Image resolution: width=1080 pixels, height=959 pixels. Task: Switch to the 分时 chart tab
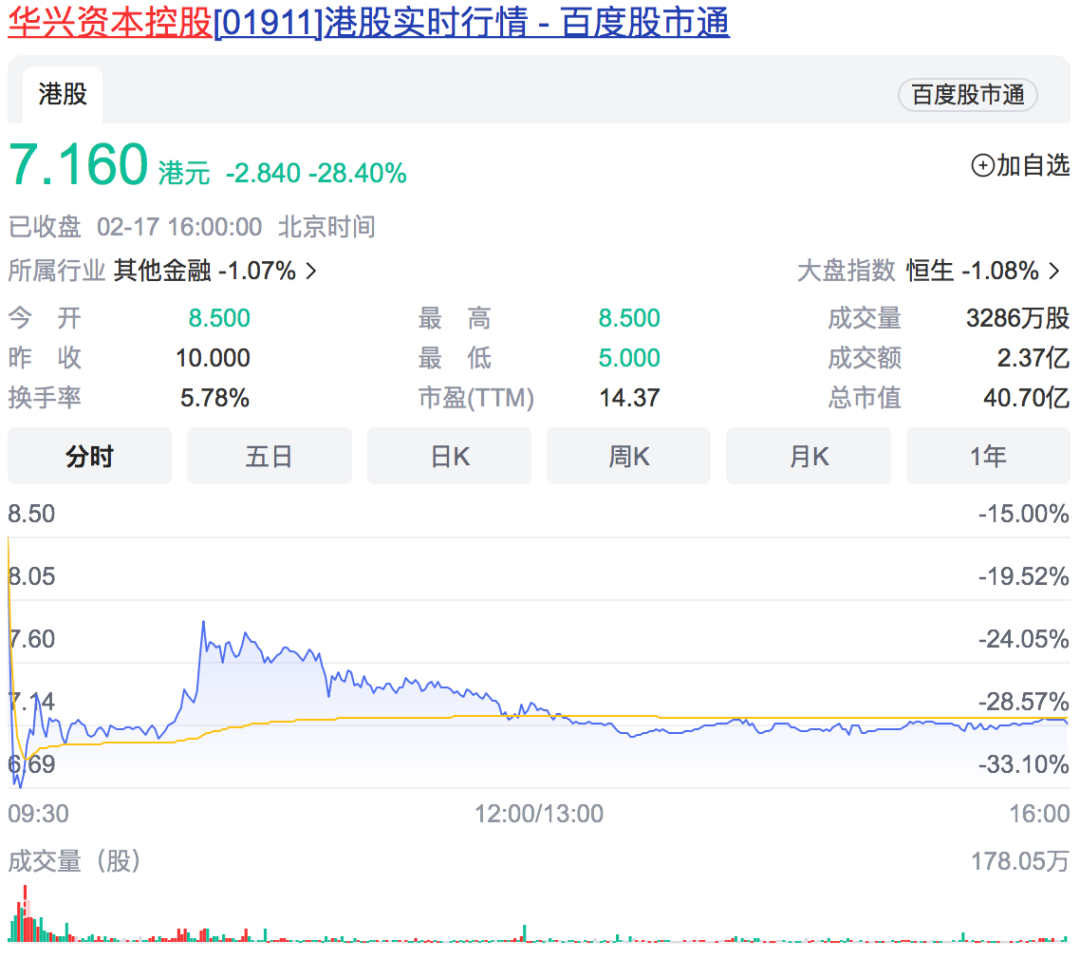(x=90, y=456)
